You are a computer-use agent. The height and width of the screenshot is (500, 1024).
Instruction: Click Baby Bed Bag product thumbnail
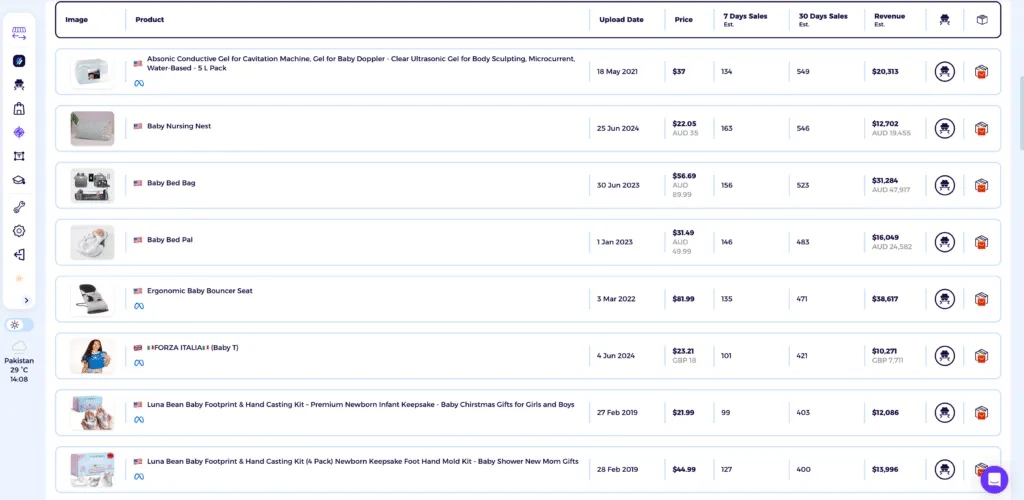[x=92, y=185]
